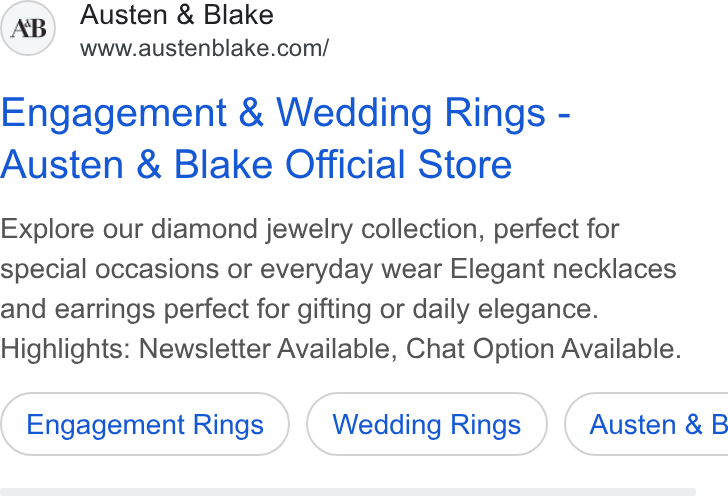Viewport: 728px width, 496px height.
Task: Open the www.austenblake.com URL
Action: coord(204,48)
